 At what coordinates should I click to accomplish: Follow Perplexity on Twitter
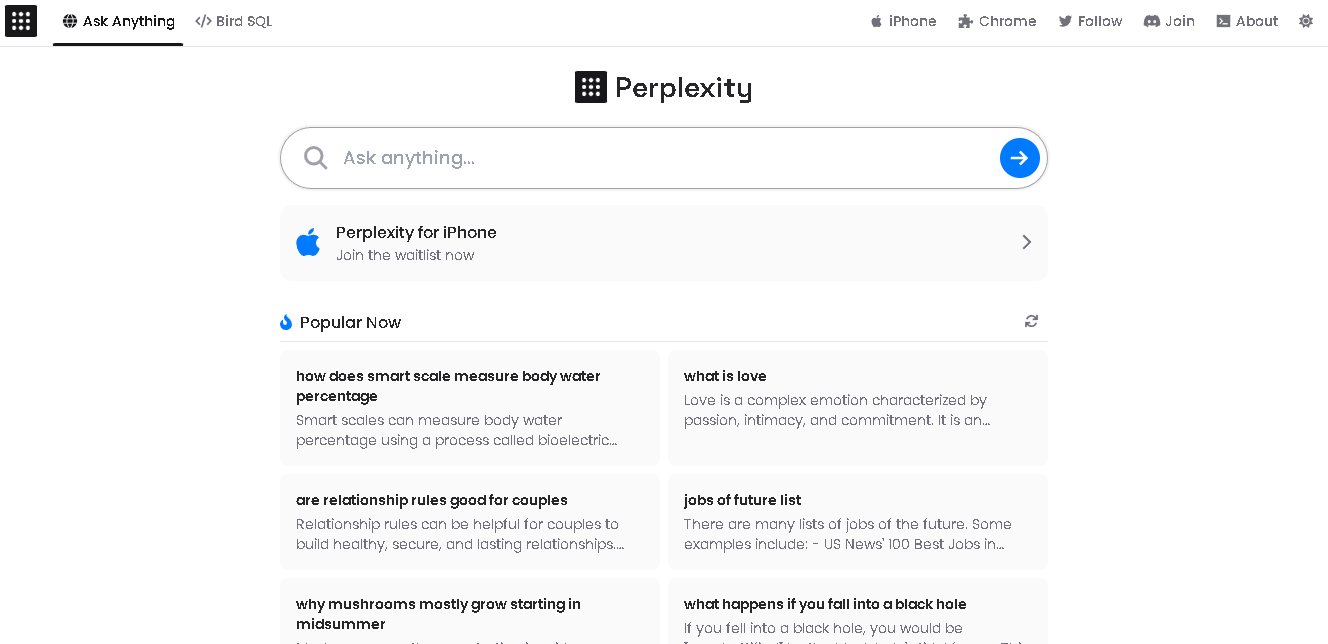click(x=1090, y=21)
